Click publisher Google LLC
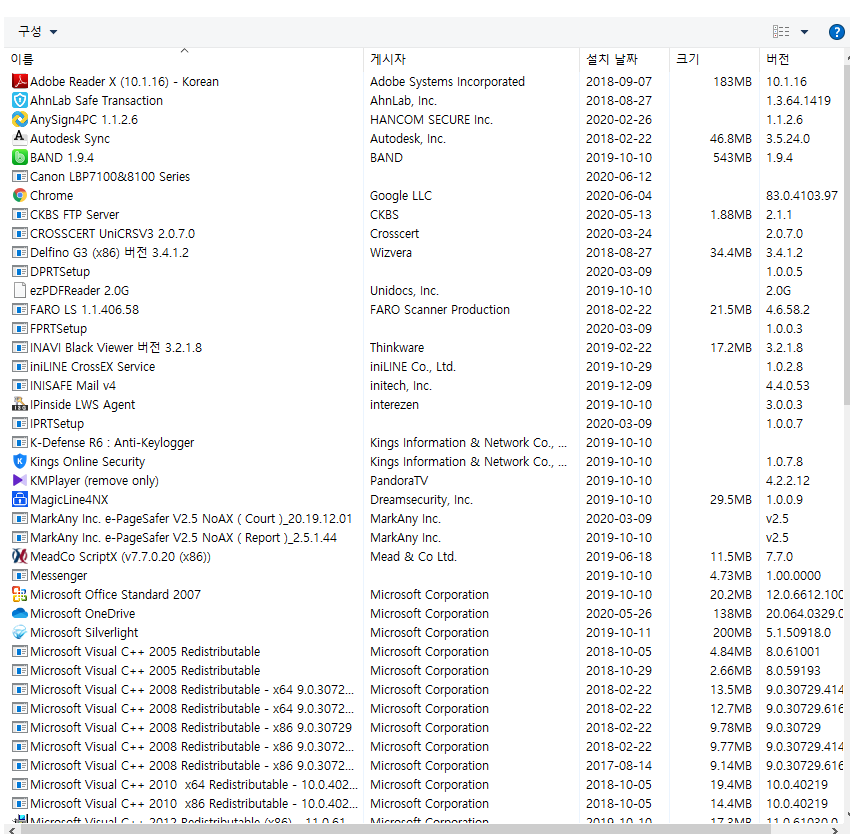Viewport: 850px width, 834px height. [x=401, y=195]
